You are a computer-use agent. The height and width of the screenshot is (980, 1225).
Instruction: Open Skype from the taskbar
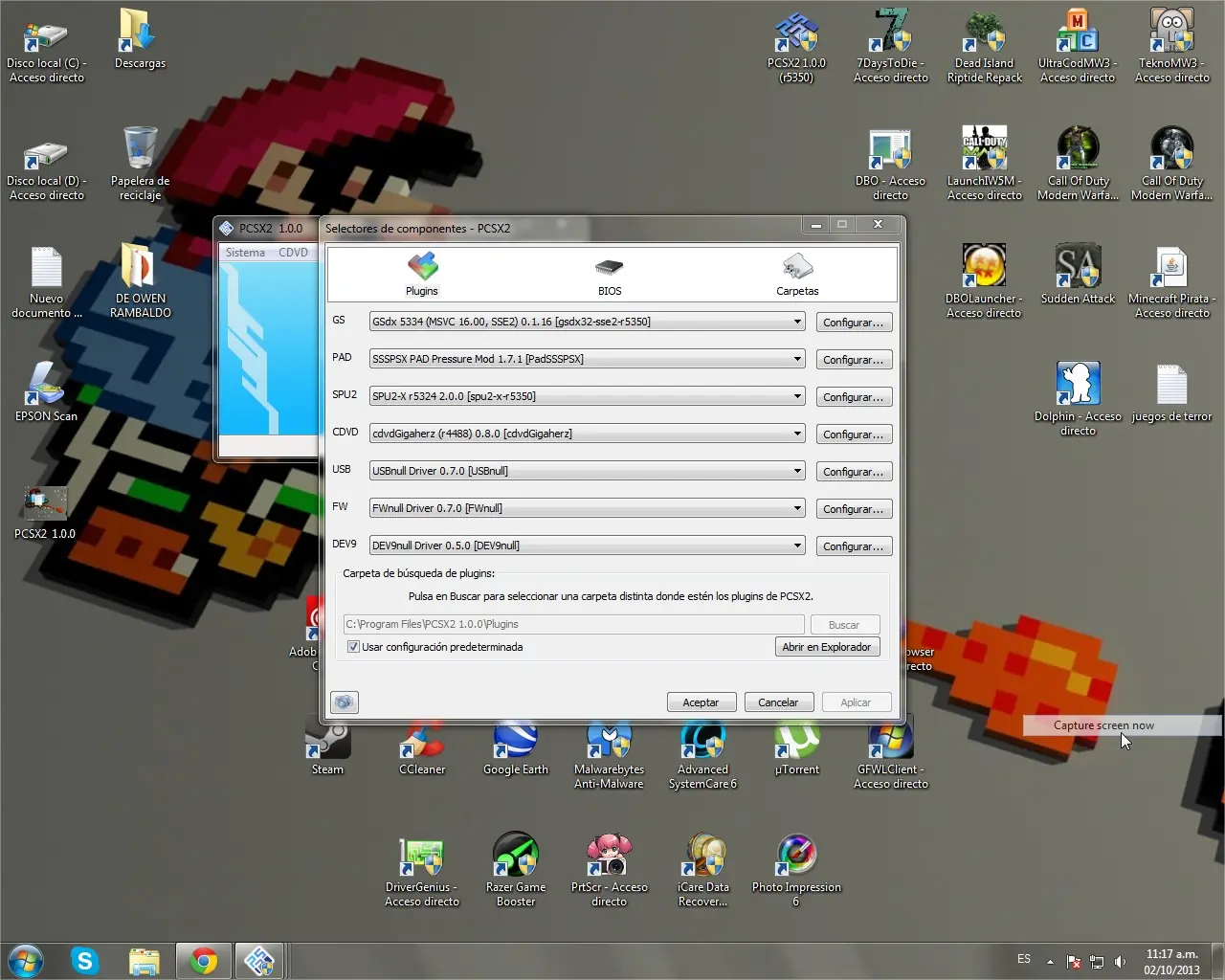point(85,960)
